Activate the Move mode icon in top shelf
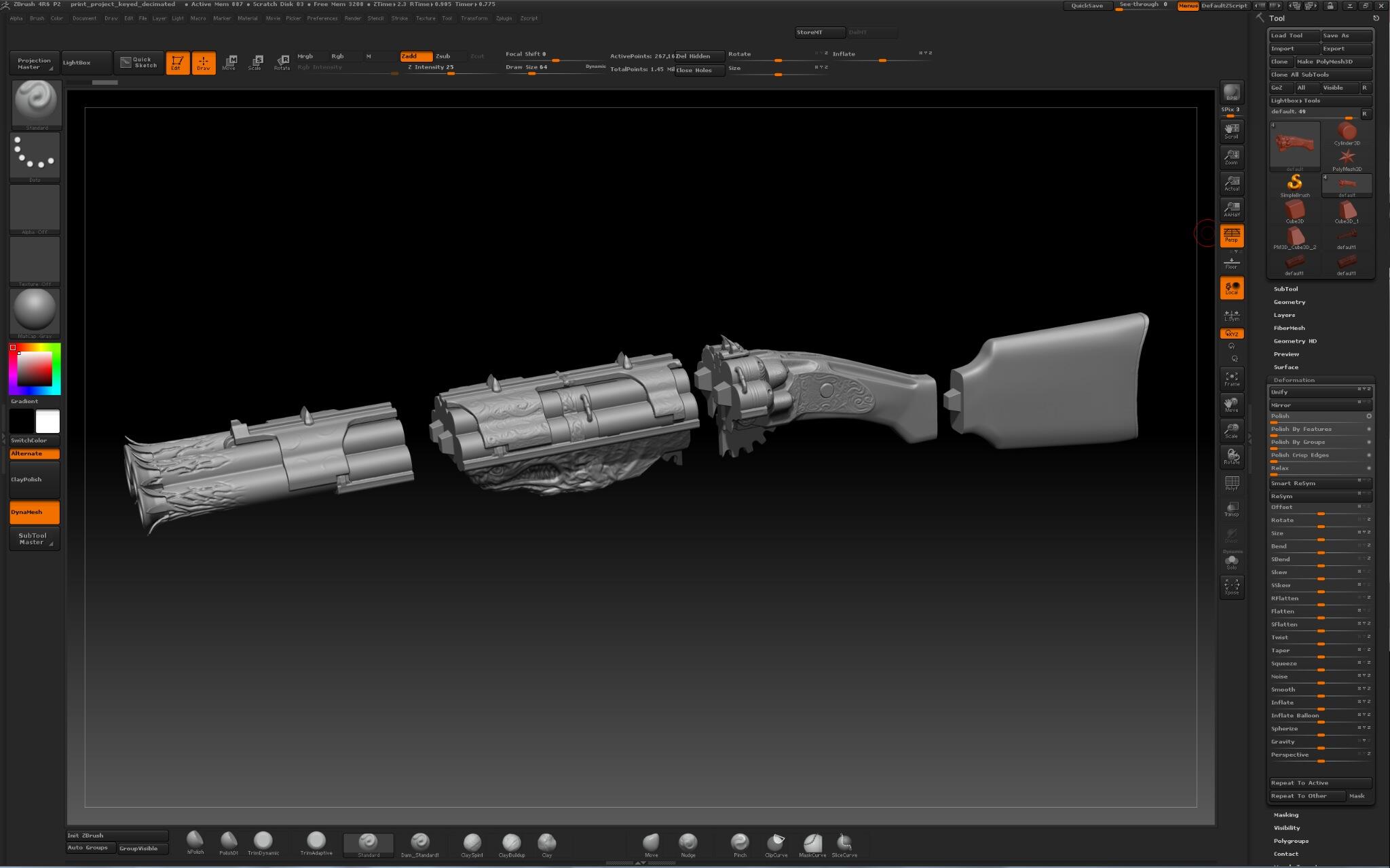This screenshot has width=1390, height=868. tap(229, 62)
